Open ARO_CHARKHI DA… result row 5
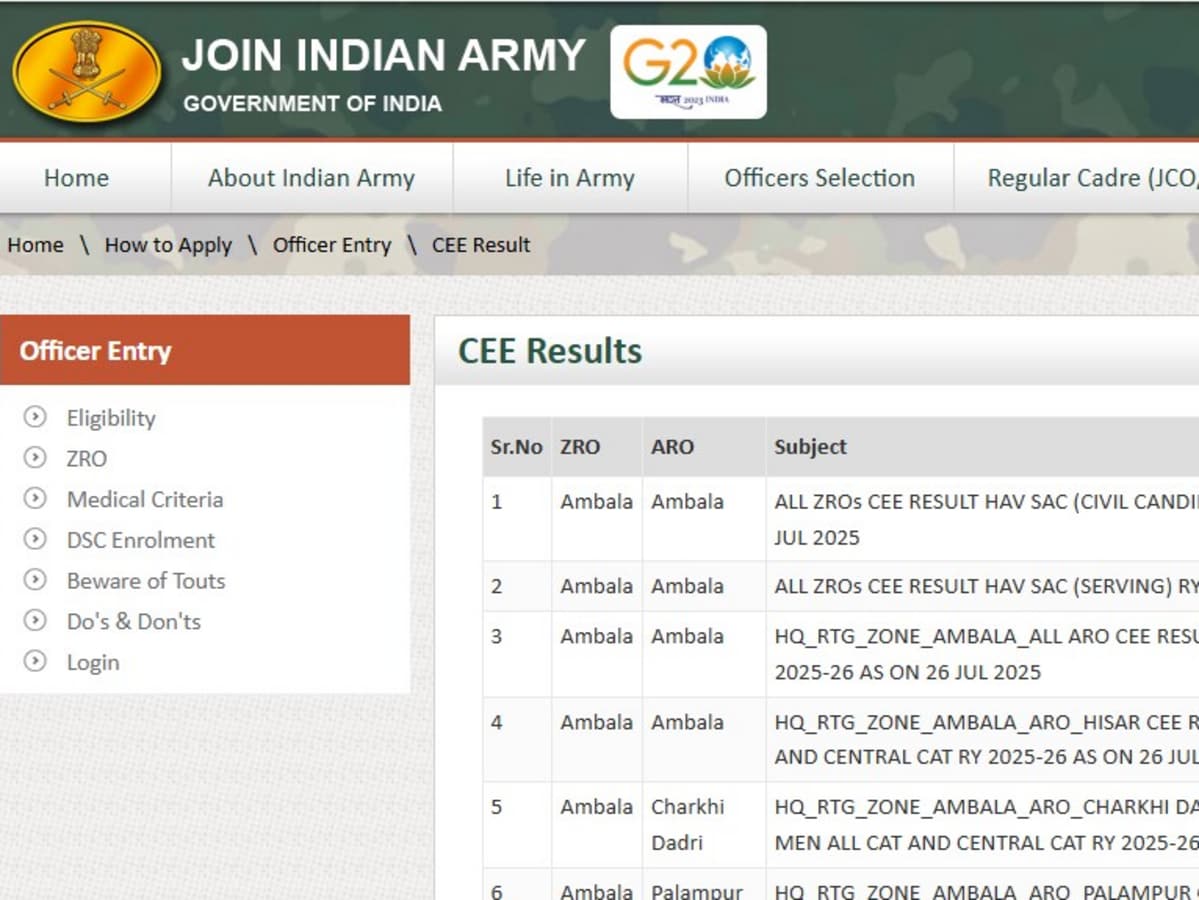The width and height of the screenshot is (1199, 900). click(x=986, y=824)
